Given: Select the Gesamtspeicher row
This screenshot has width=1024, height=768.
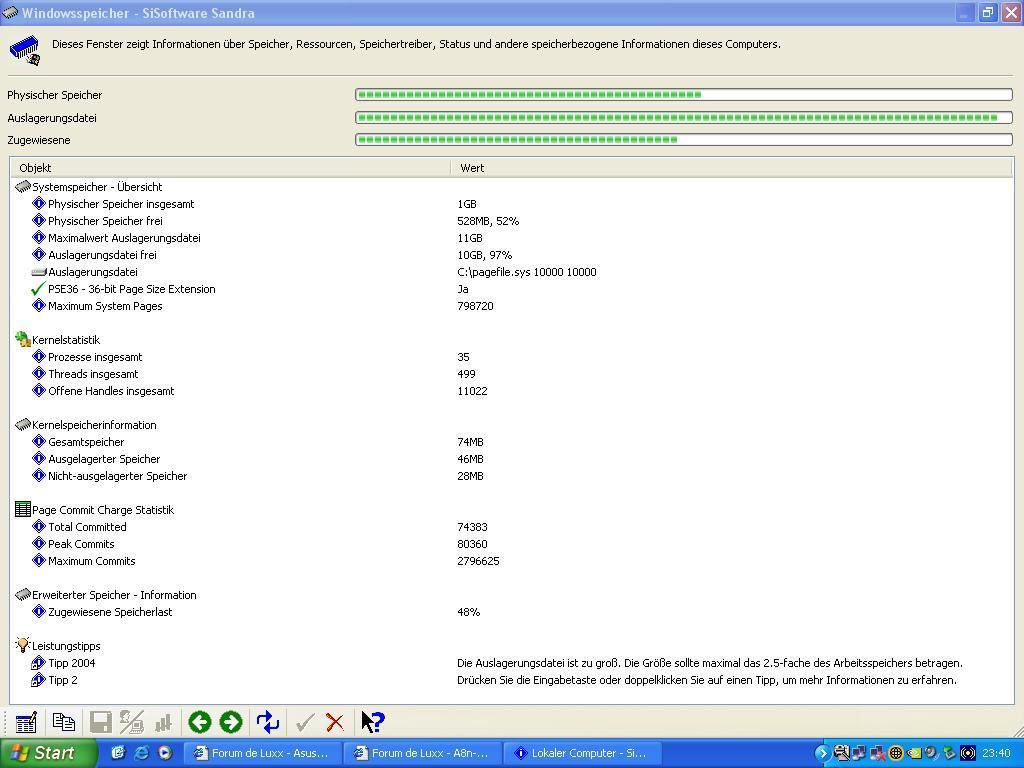Looking at the screenshot, I should tap(511, 441).
